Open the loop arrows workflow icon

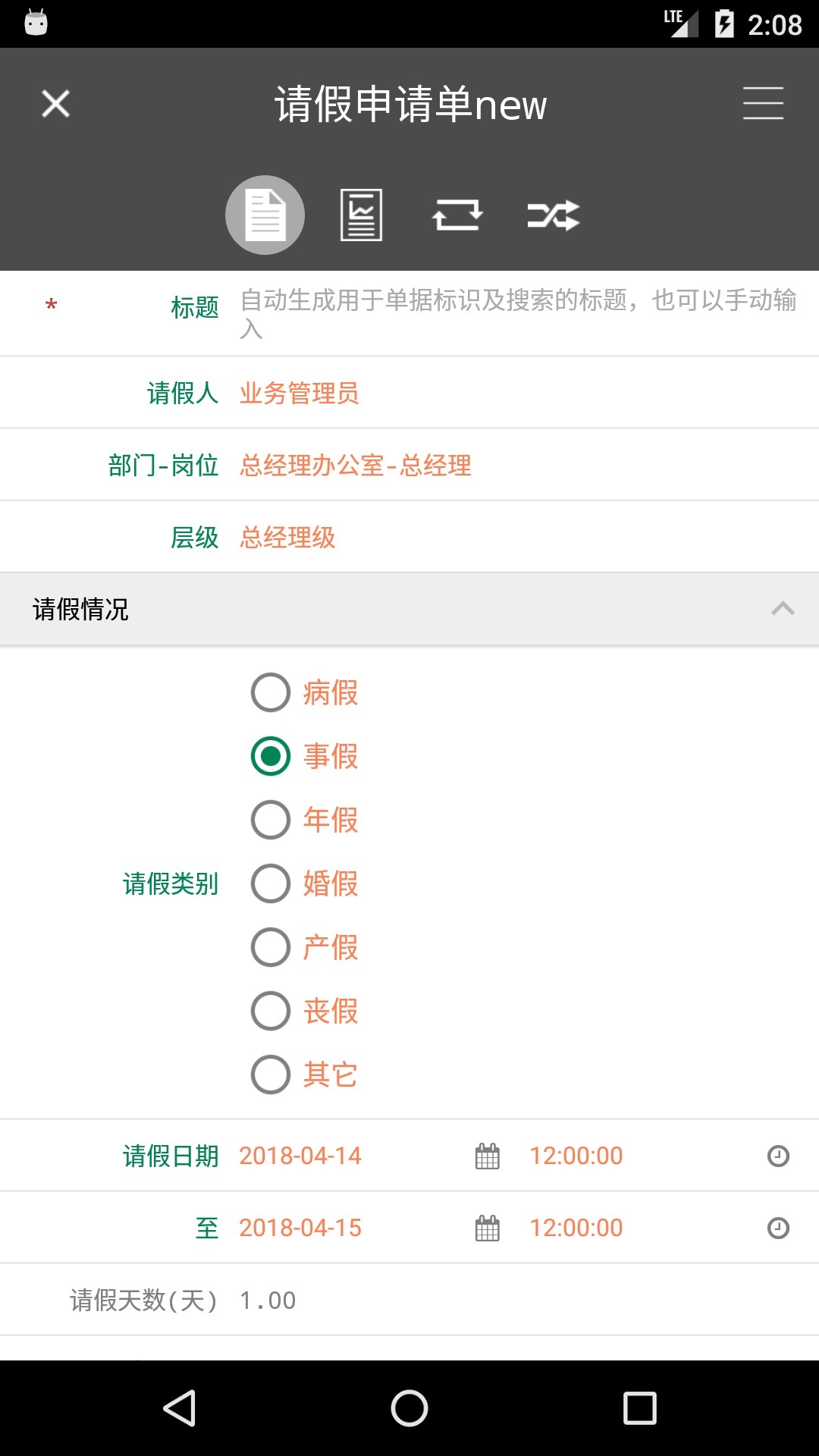click(457, 215)
